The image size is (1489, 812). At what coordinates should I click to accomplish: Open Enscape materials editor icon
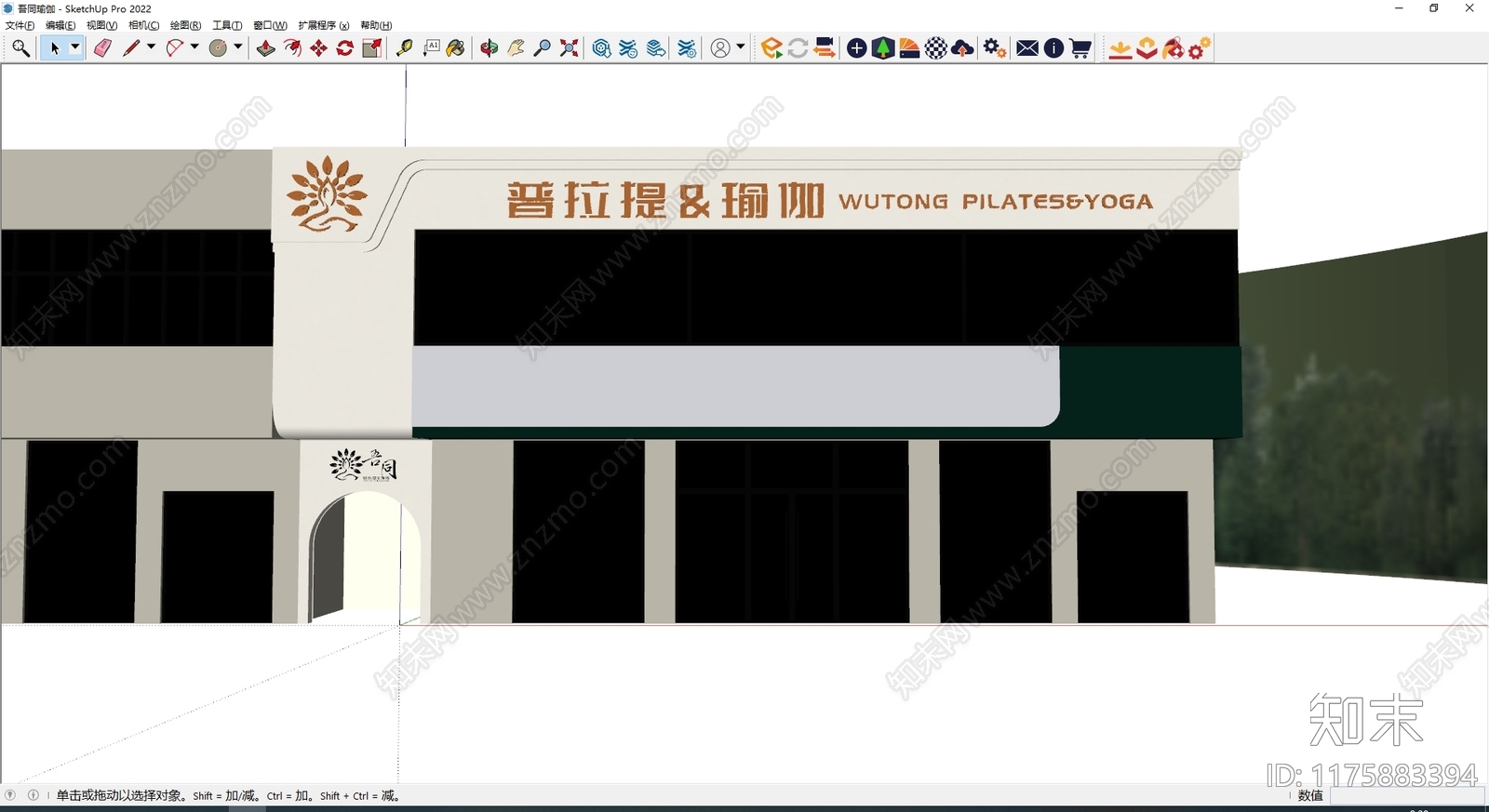(909, 48)
